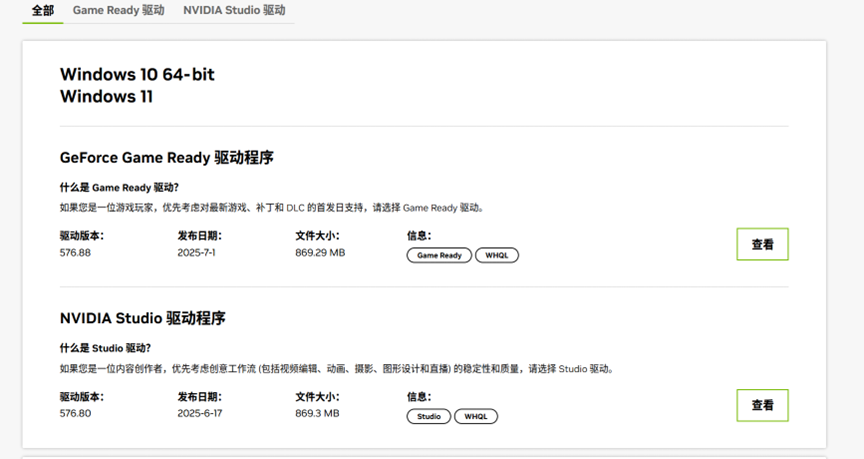This screenshot has height=459, width=864.
Task: Click 查看 for NVIDIA Studio driver
Action: click(762, 405)
